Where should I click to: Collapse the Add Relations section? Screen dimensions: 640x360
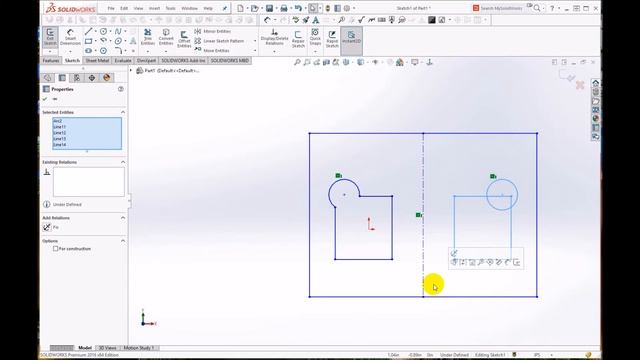click(x=123, y=218)
